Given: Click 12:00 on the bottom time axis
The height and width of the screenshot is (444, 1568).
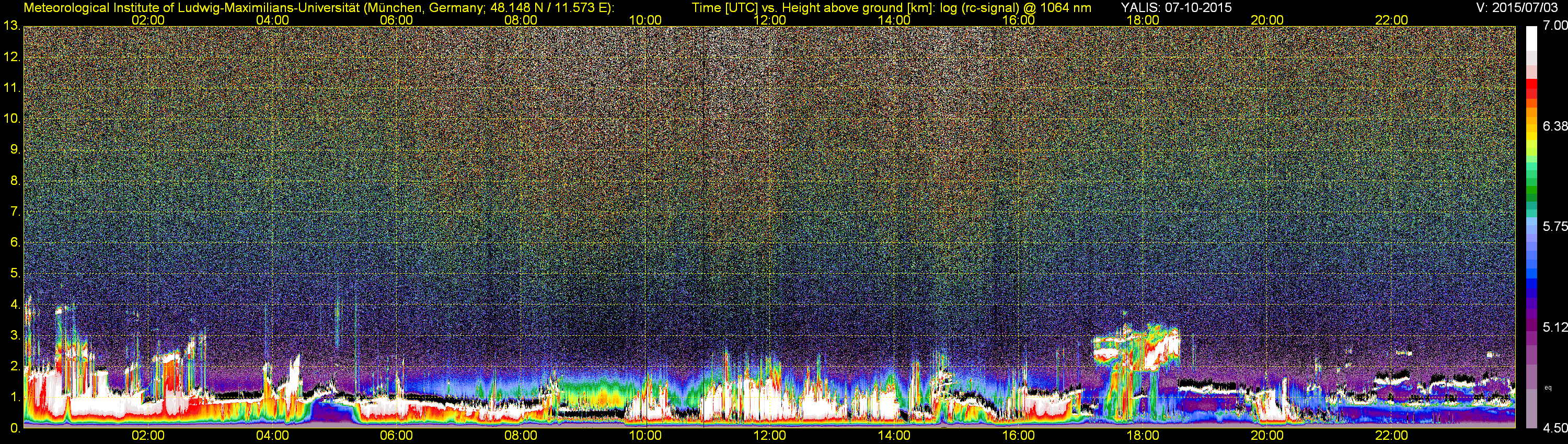Looking at the screenshot, I should (x=769, y=436).
